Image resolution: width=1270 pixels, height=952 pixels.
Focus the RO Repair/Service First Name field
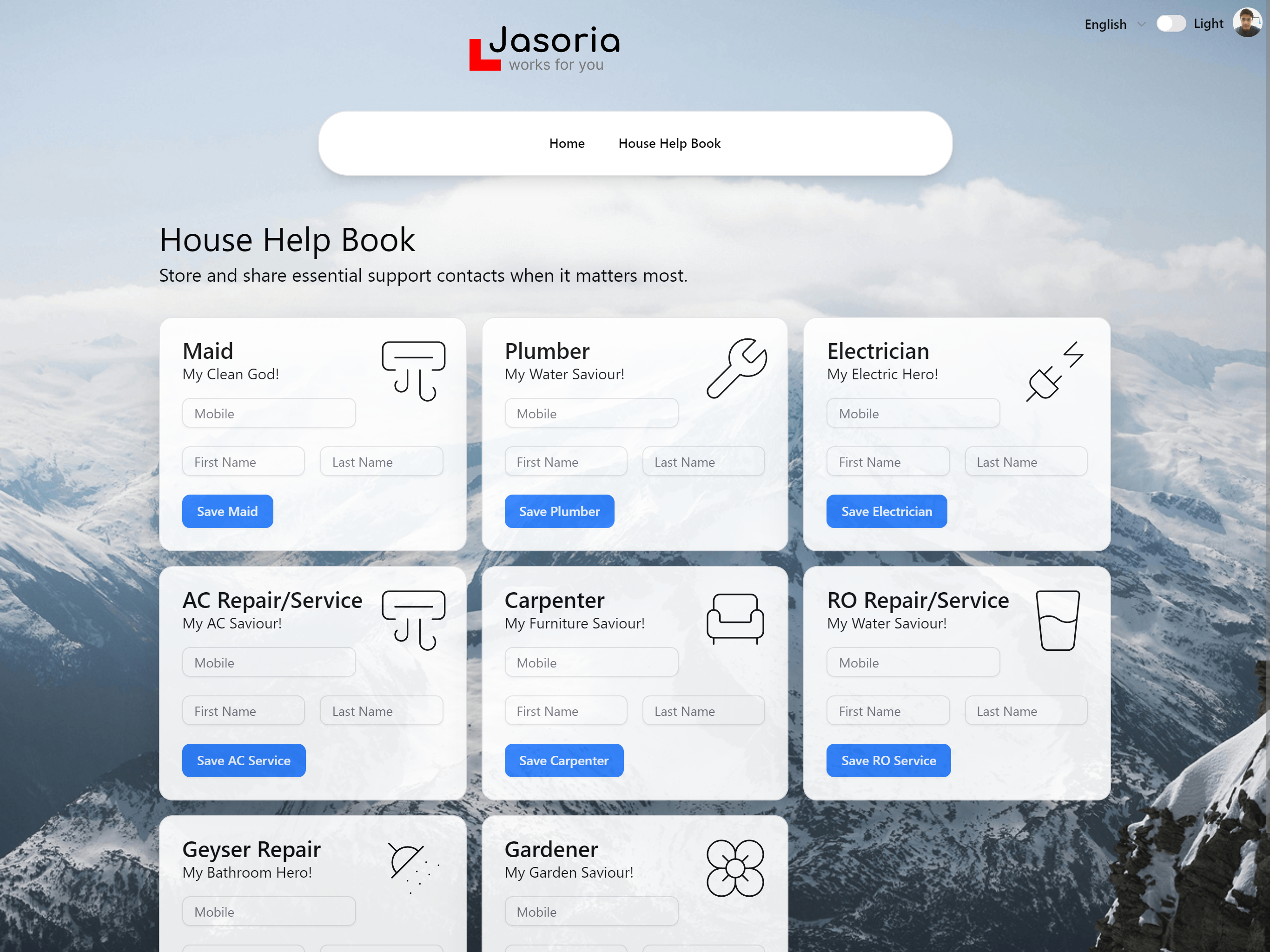pyautogui.click(x=888, y=711)
